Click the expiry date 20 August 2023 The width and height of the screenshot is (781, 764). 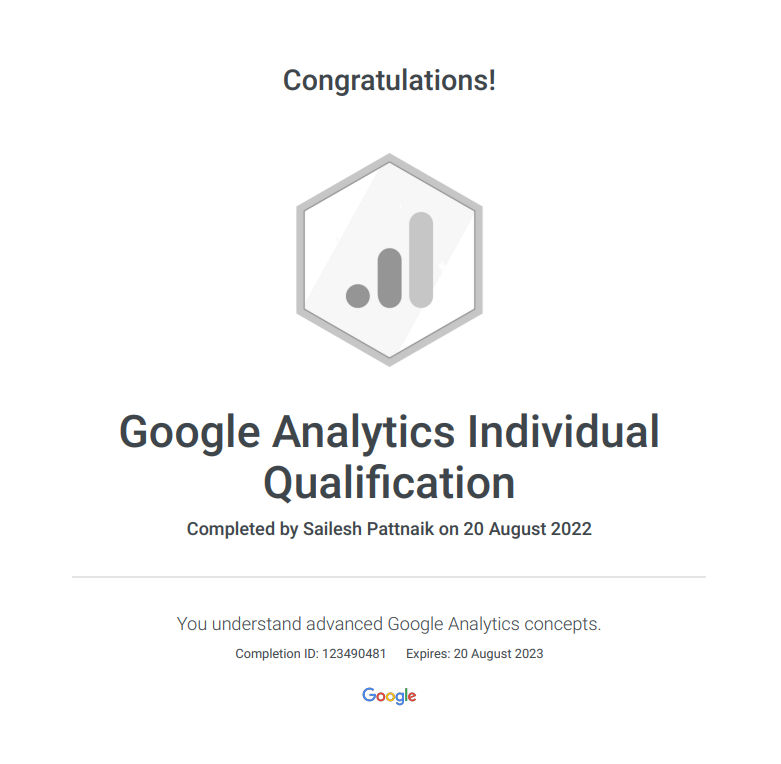498,654
